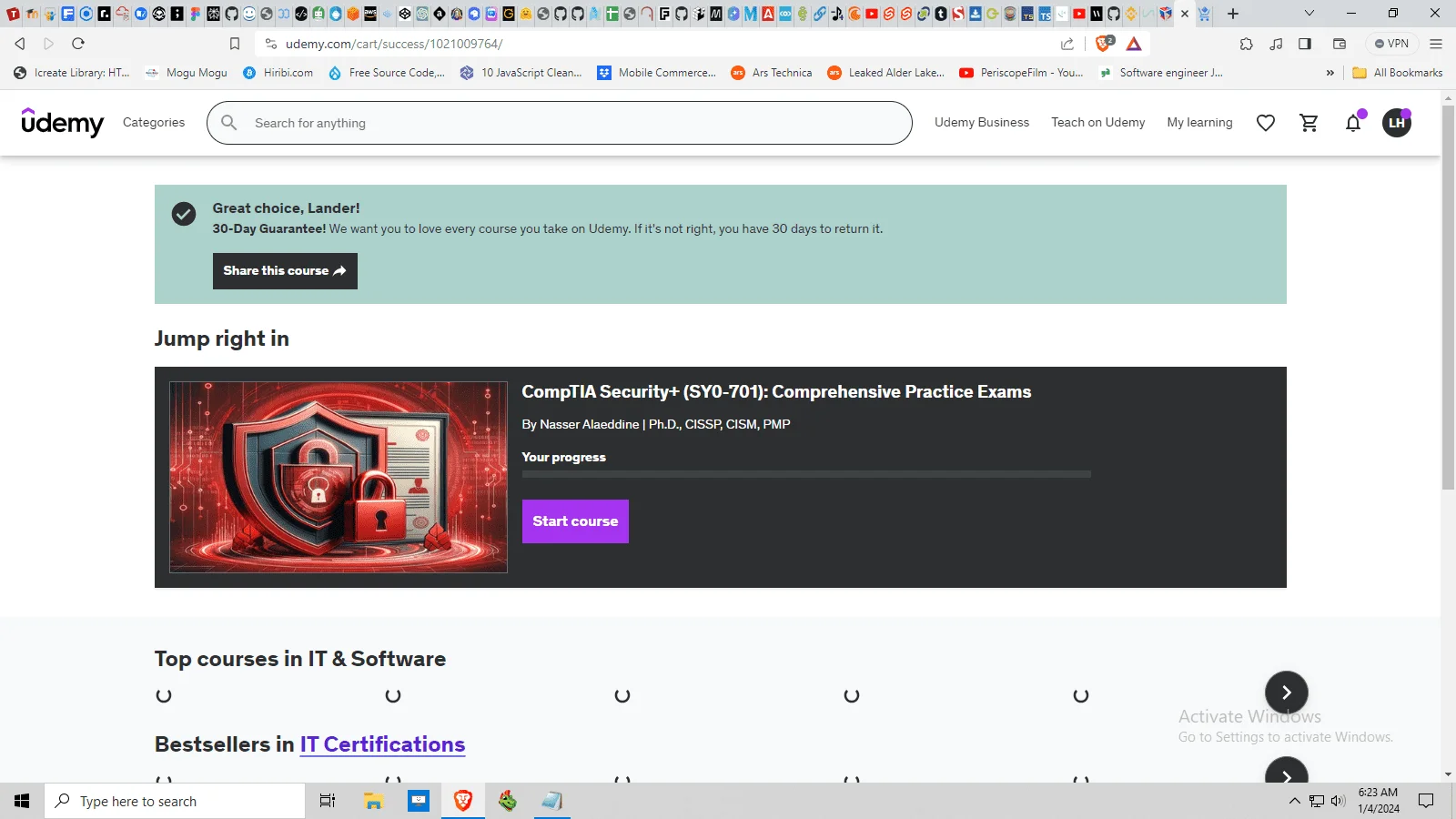Viewport: 1456px width, 819px height.
Task: Click the page vertical scrollbar
Action: [1448, 298]
